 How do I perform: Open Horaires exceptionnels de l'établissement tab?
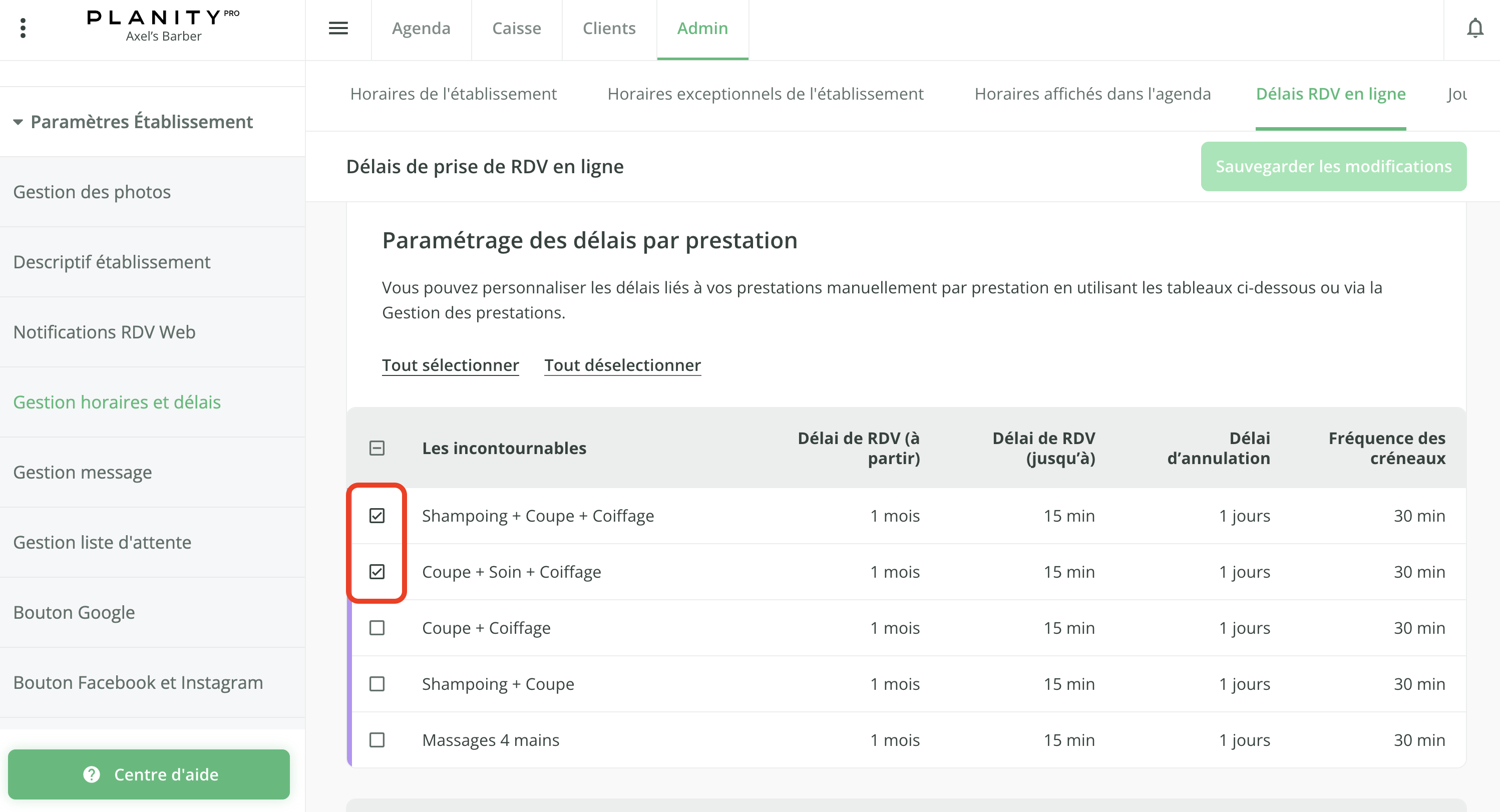(x=765, y=94)
